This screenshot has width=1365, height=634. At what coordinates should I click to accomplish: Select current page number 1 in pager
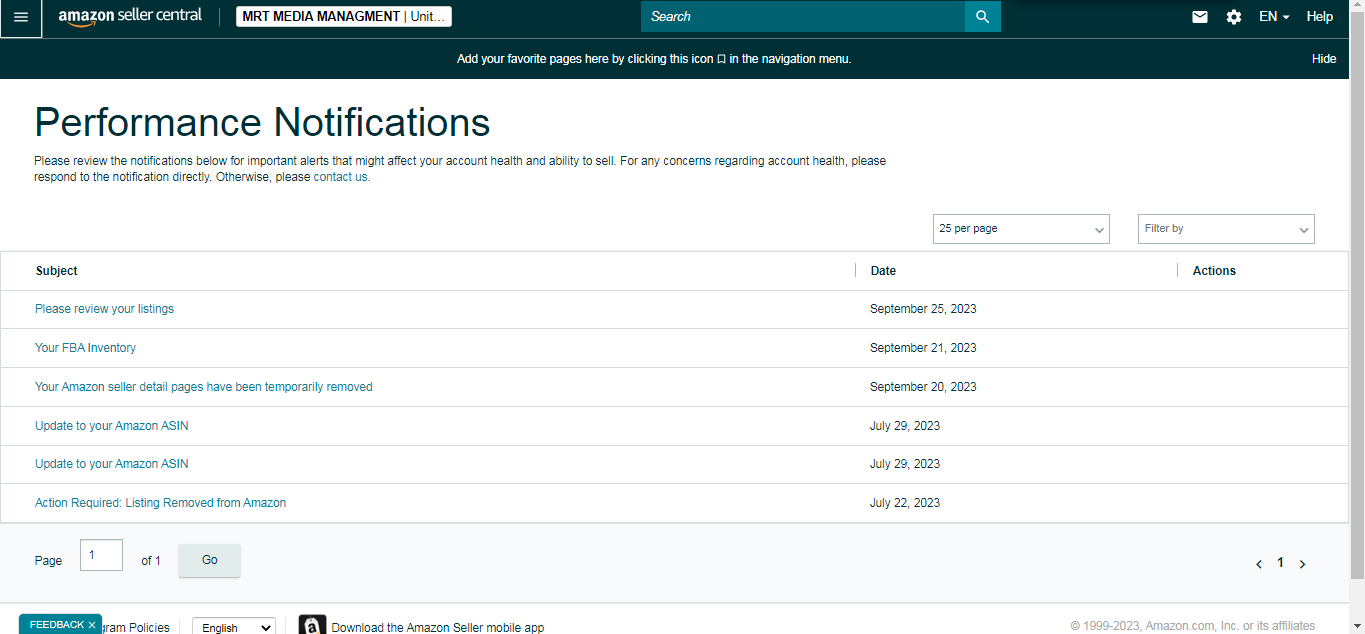[x=1280, y=563]
